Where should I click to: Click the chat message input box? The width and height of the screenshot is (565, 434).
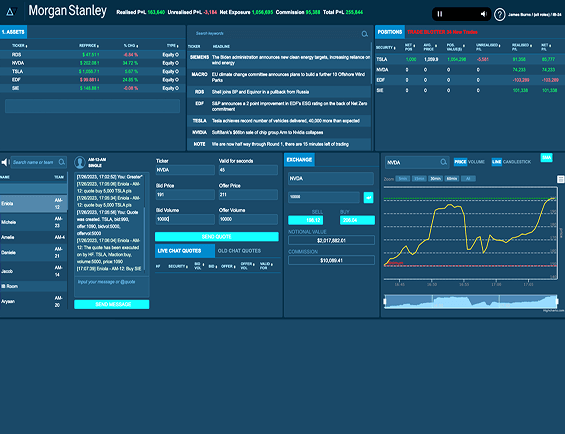point(111,286)
